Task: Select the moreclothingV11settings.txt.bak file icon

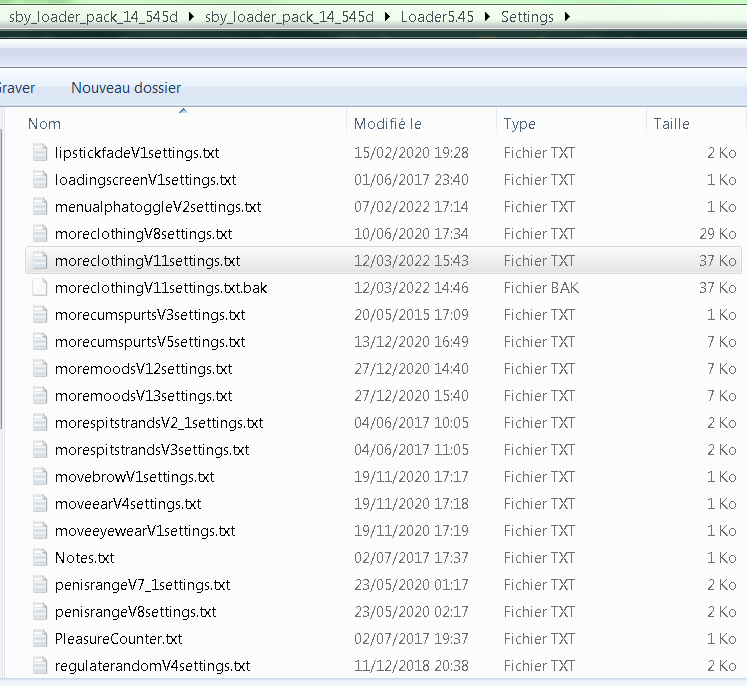Action: pos(40,288)
